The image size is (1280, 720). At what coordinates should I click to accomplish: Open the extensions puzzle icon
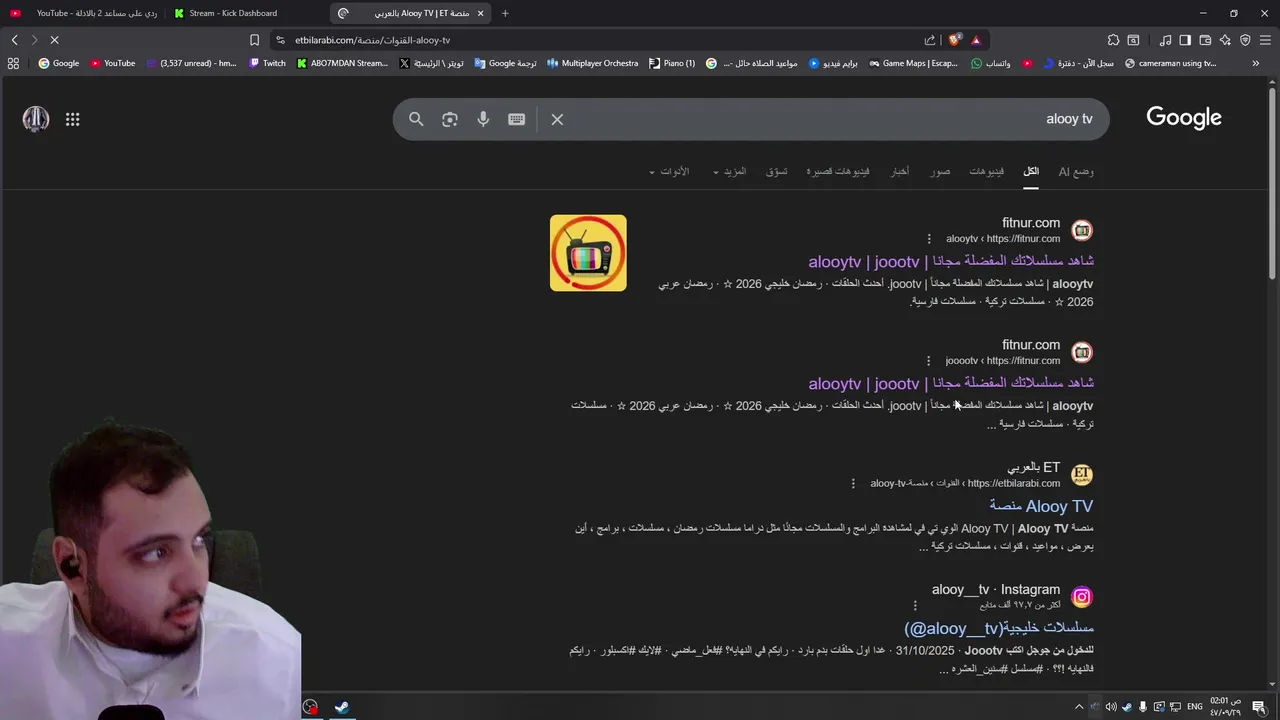coord(1113,40)
